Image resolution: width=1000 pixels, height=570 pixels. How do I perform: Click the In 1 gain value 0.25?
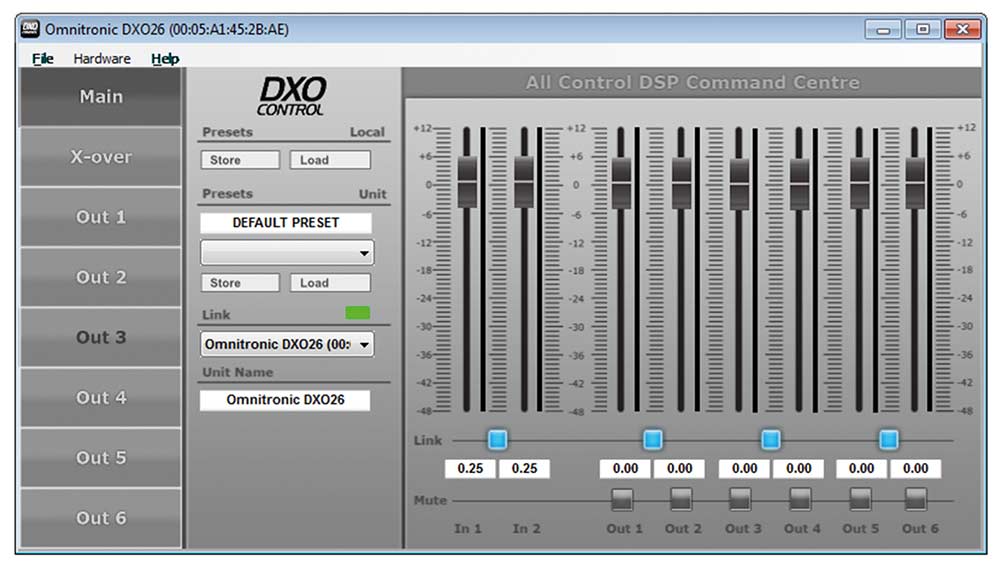tap(470, 469)
